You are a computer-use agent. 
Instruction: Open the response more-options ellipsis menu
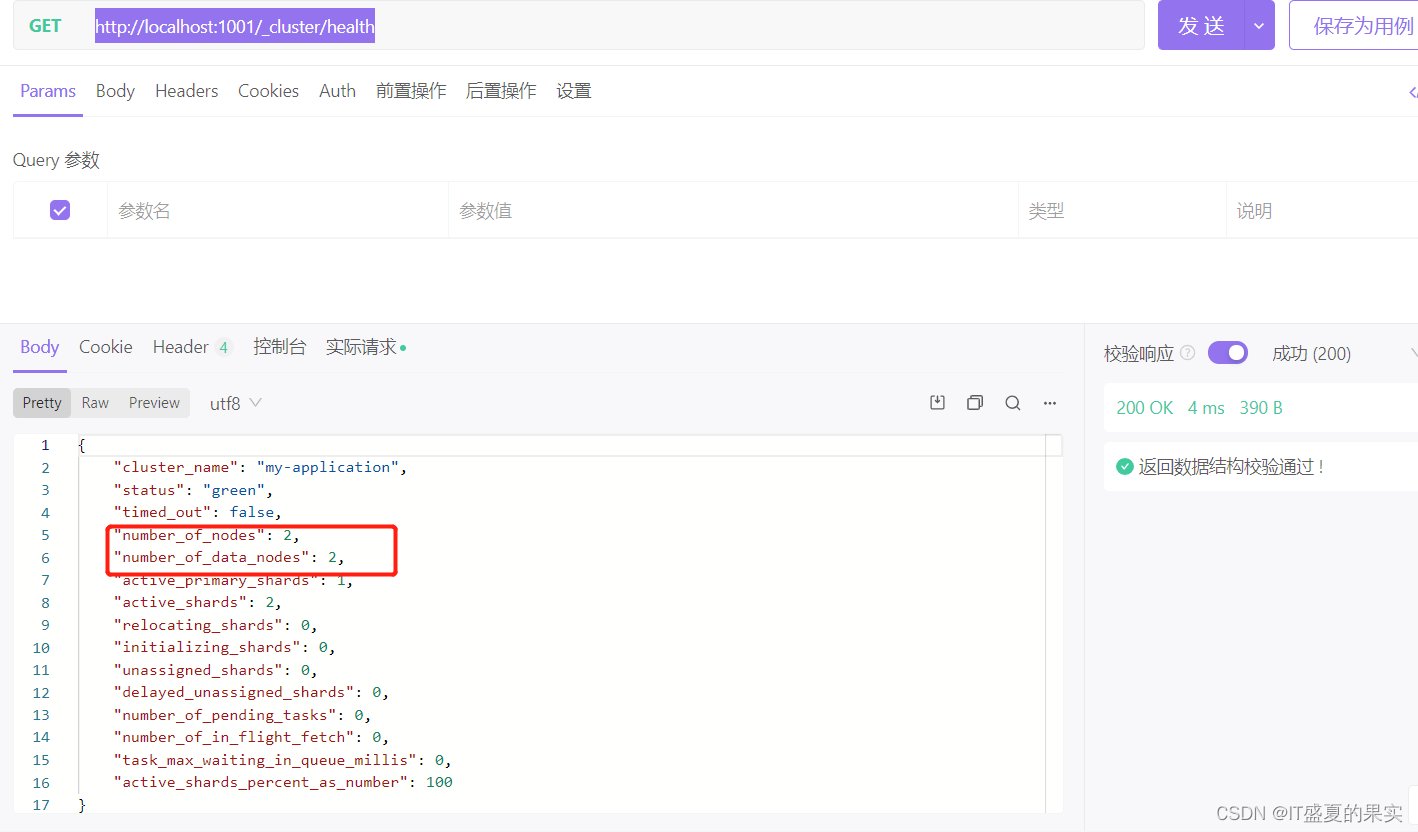pyautogui.click(x=1050, y=403)
